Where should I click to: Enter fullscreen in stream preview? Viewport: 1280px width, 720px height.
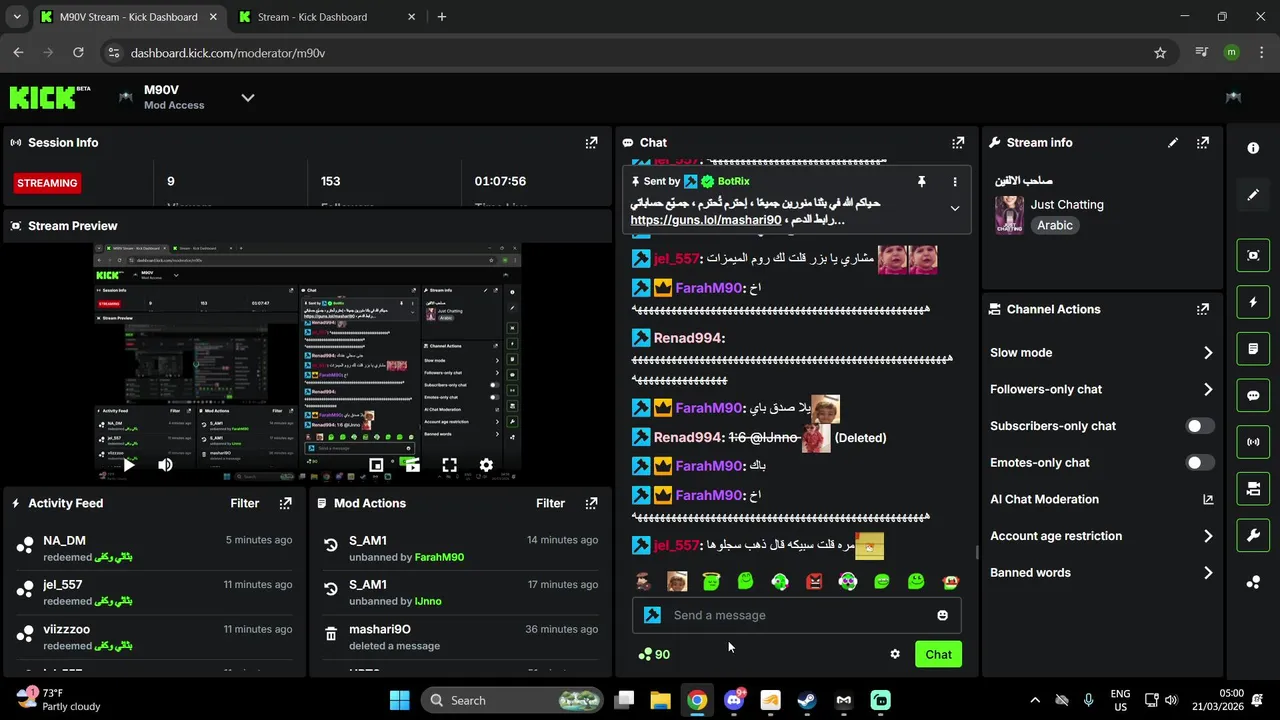(449, 465)
